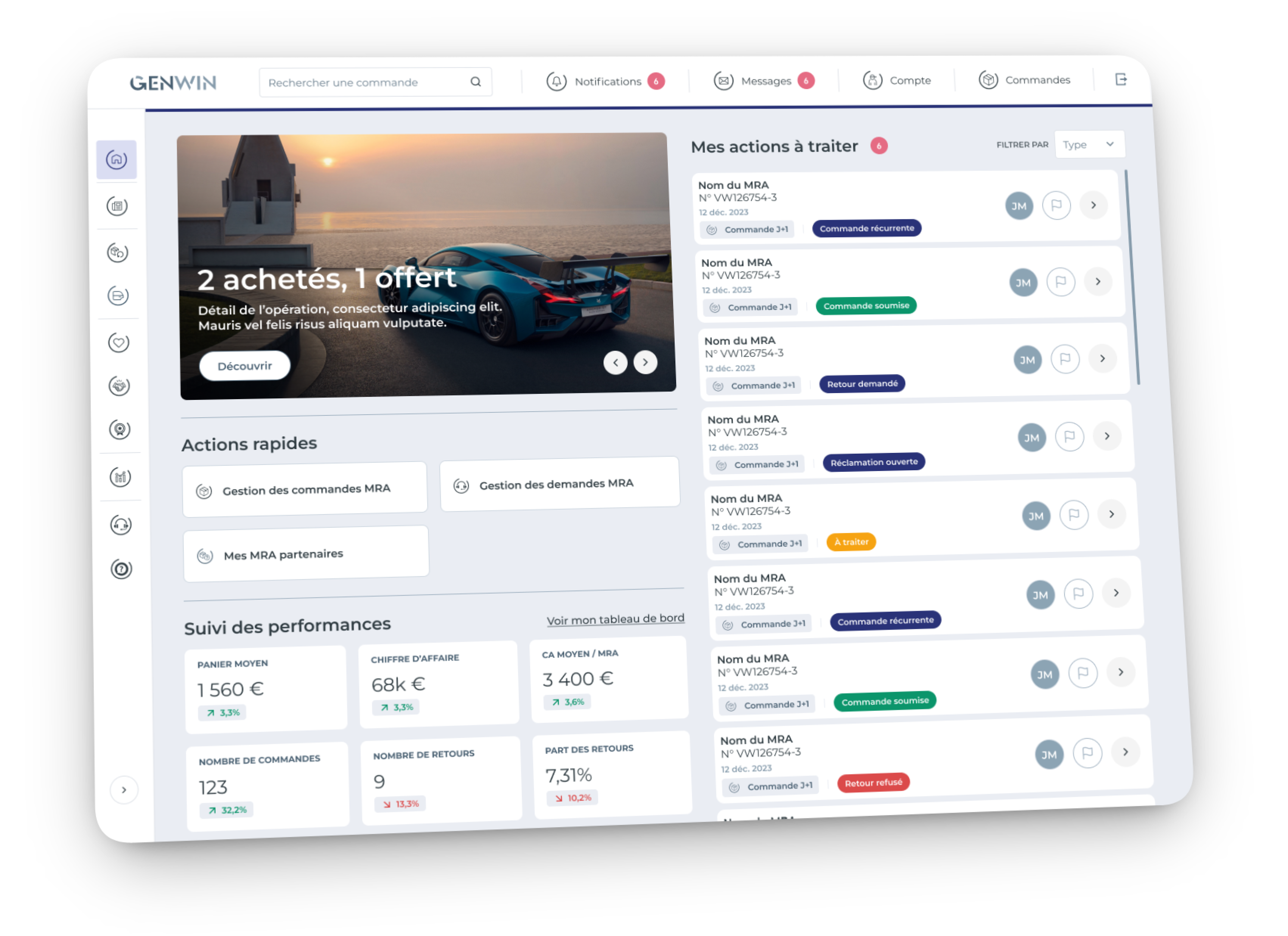Screen dimensions: 1288x936
Task: Open the Retour refusé row with its chevron
Action: 1126,752
